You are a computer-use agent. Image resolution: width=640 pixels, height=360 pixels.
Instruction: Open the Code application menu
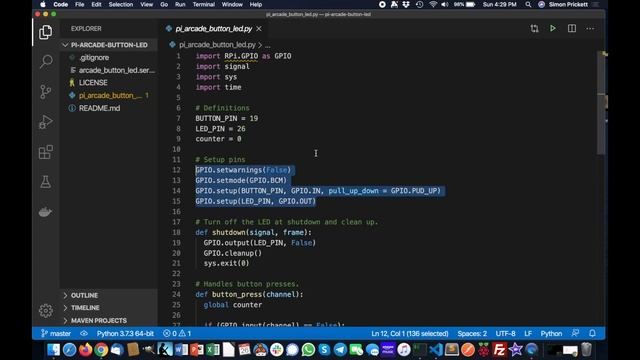point(60,4)
